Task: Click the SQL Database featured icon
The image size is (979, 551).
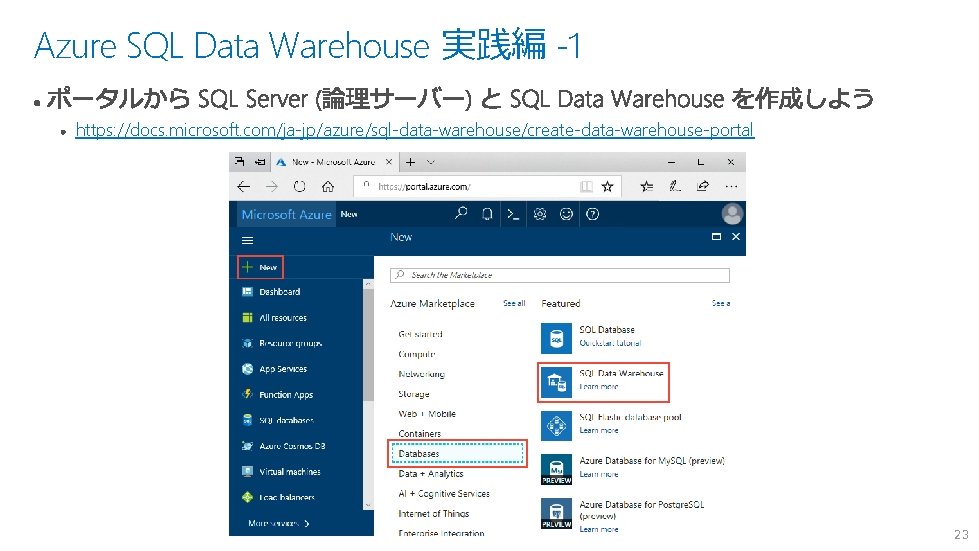Action: point(556,338)
